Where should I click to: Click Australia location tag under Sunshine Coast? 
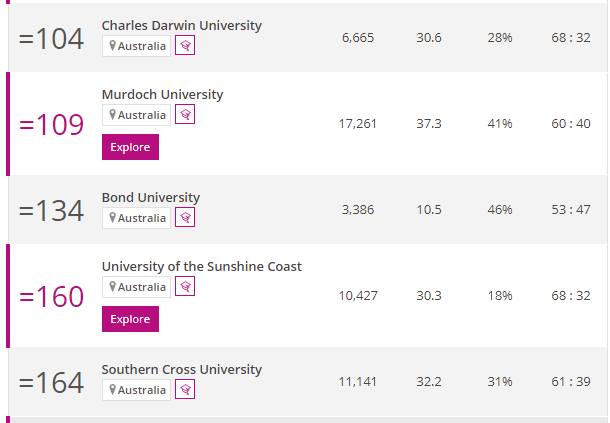[x=137, y=287]
